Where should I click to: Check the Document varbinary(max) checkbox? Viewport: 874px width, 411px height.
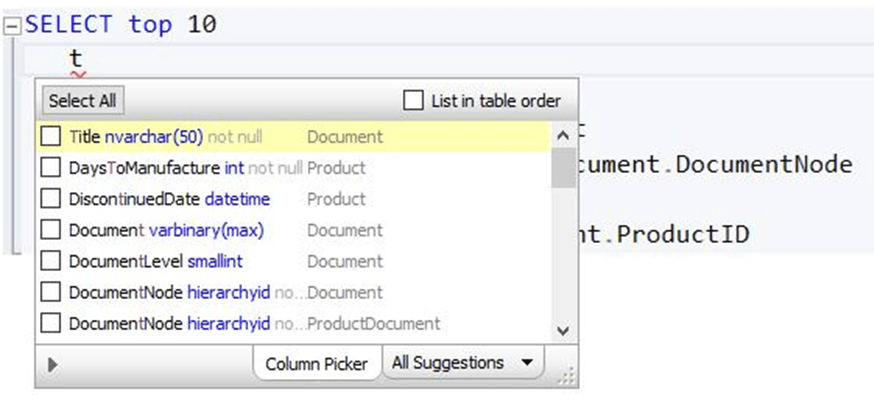[x=50, y=230]
